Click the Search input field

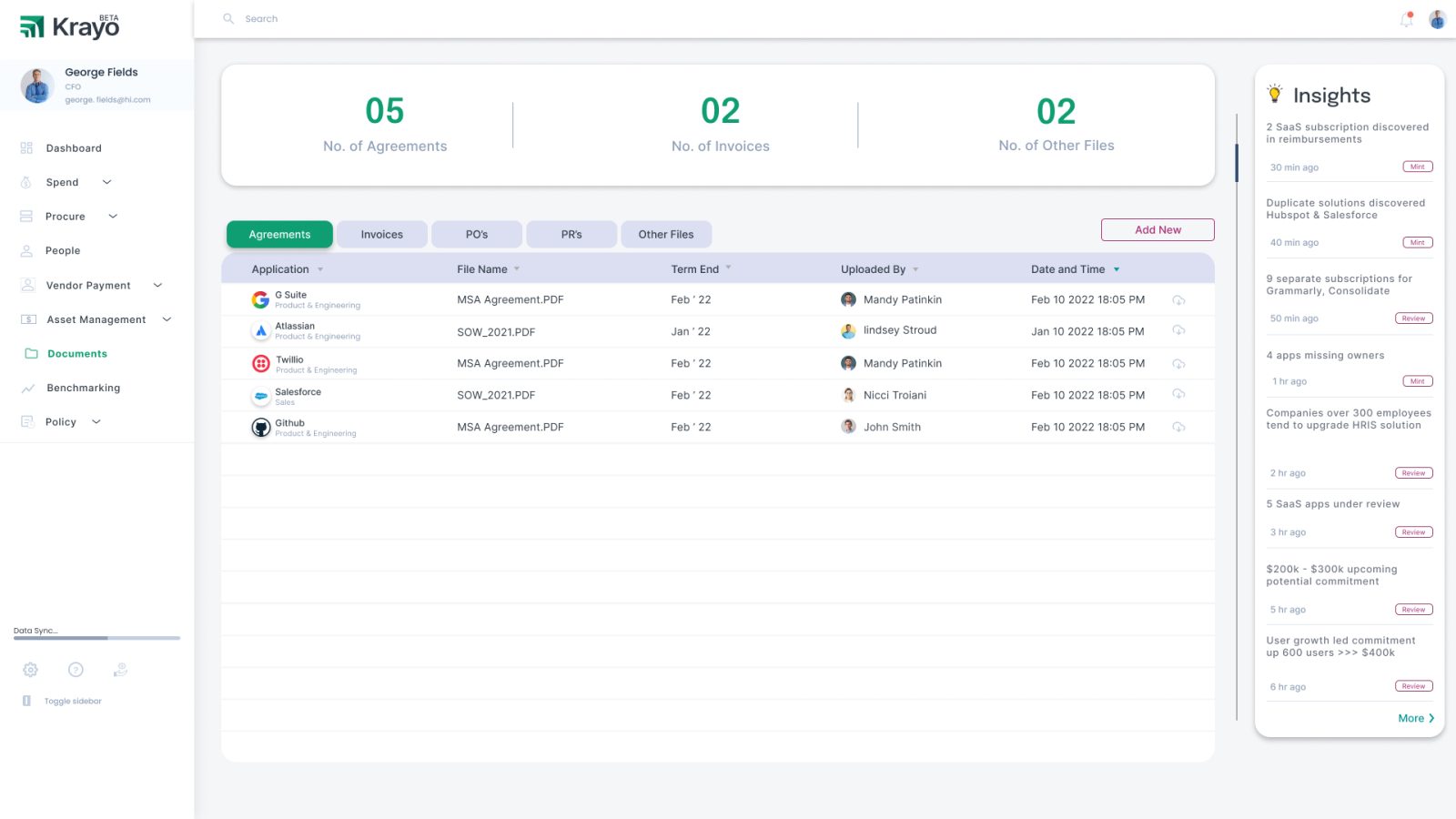[261, 18]
